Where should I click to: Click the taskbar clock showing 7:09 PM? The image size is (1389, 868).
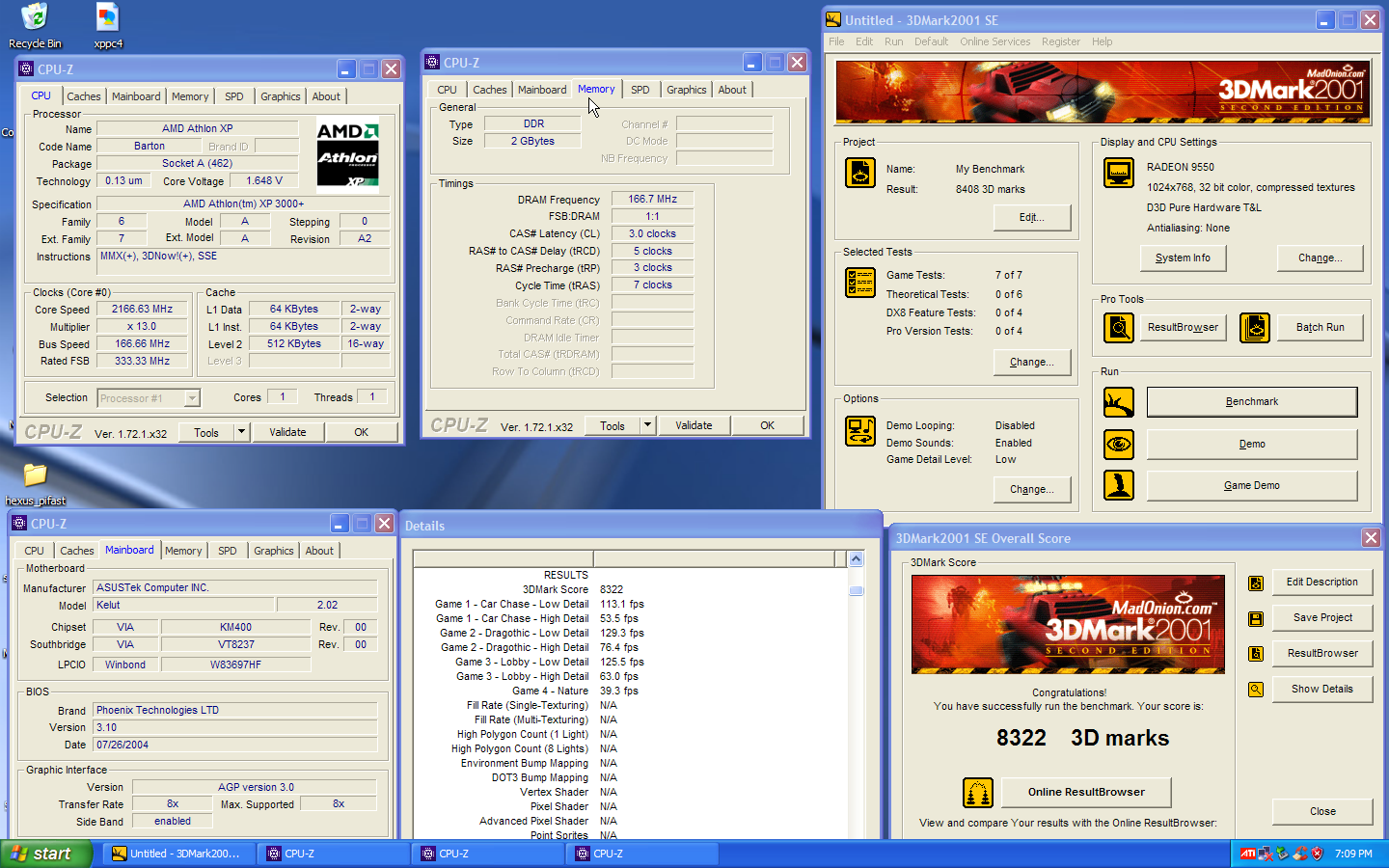click(x=1353, y=854)
